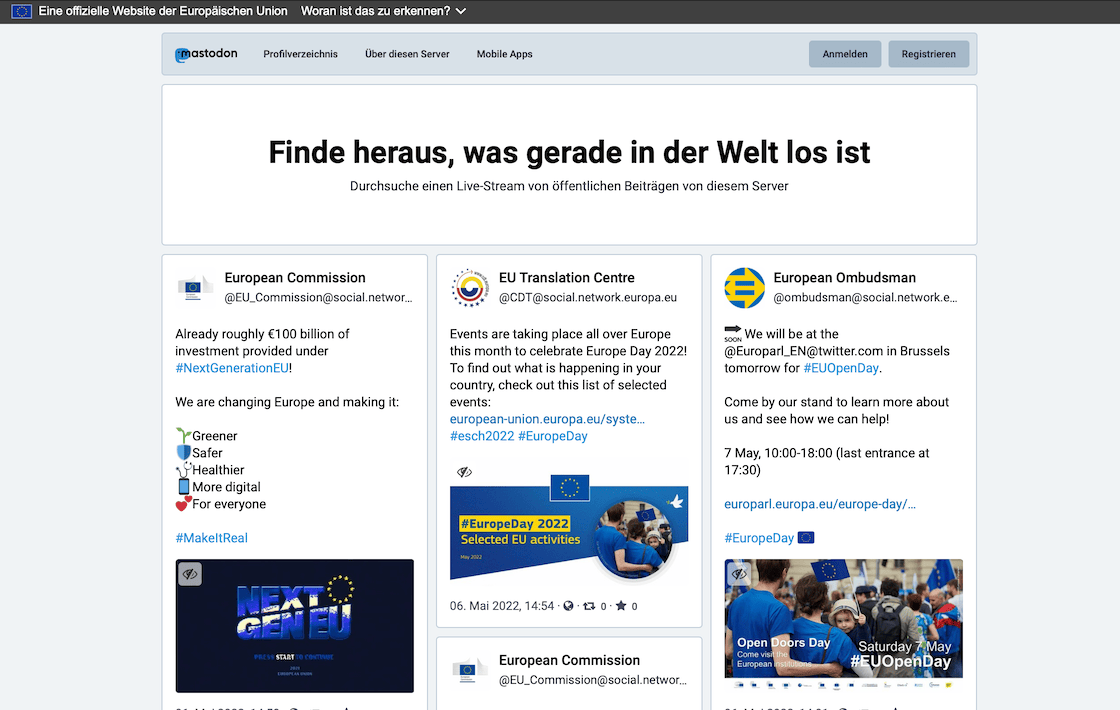
Task: Open European Commission avatar in lower middle card
Action: coord(469,670)
